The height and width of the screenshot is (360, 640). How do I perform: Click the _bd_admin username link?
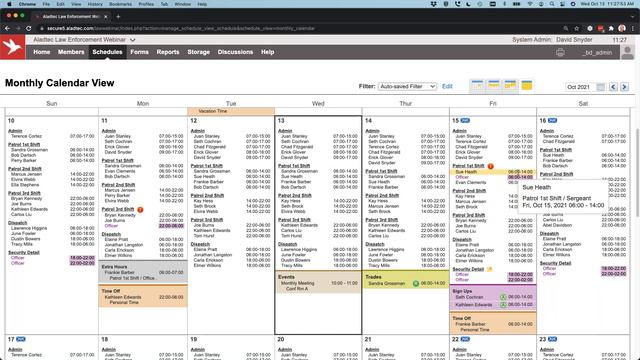[x=597, y=53]
